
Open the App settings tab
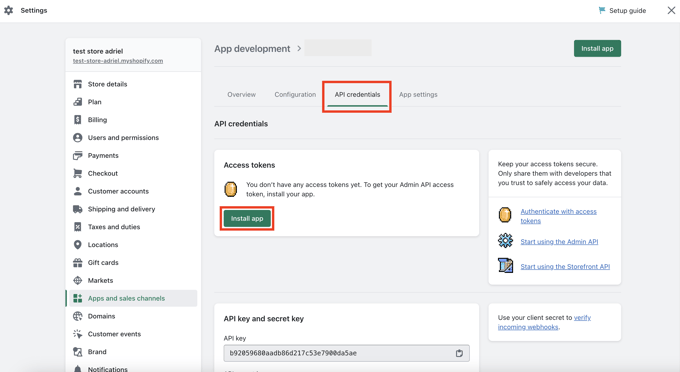[418, 95]
